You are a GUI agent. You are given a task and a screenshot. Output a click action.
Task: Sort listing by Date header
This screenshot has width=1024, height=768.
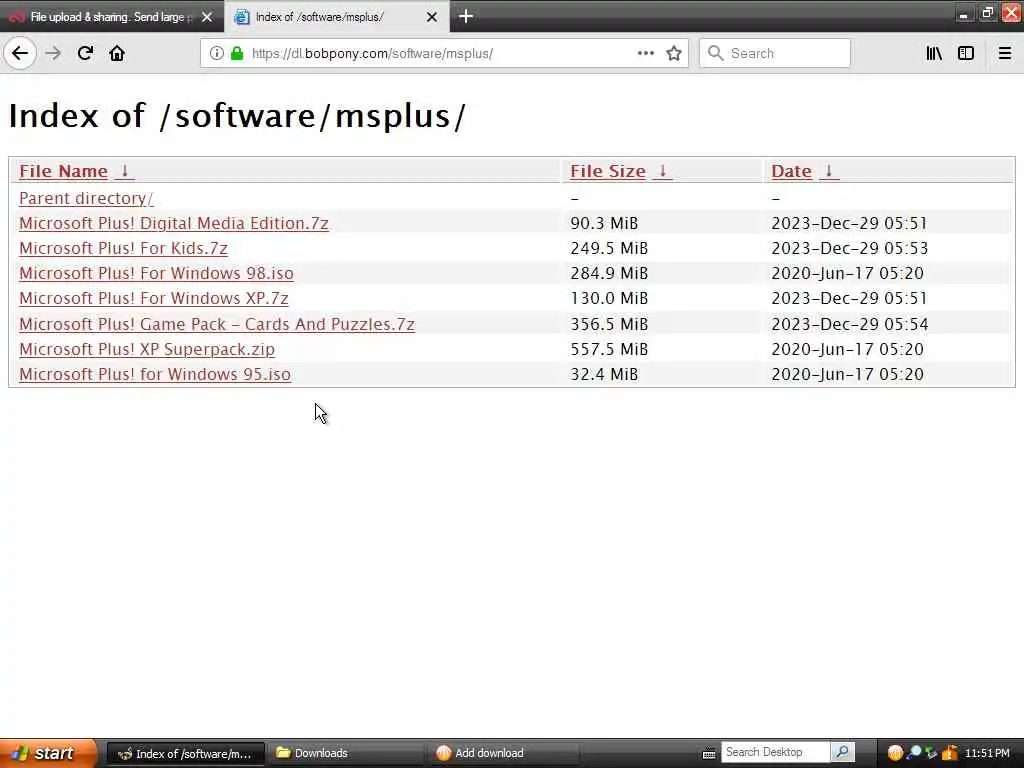pos(792,171)
